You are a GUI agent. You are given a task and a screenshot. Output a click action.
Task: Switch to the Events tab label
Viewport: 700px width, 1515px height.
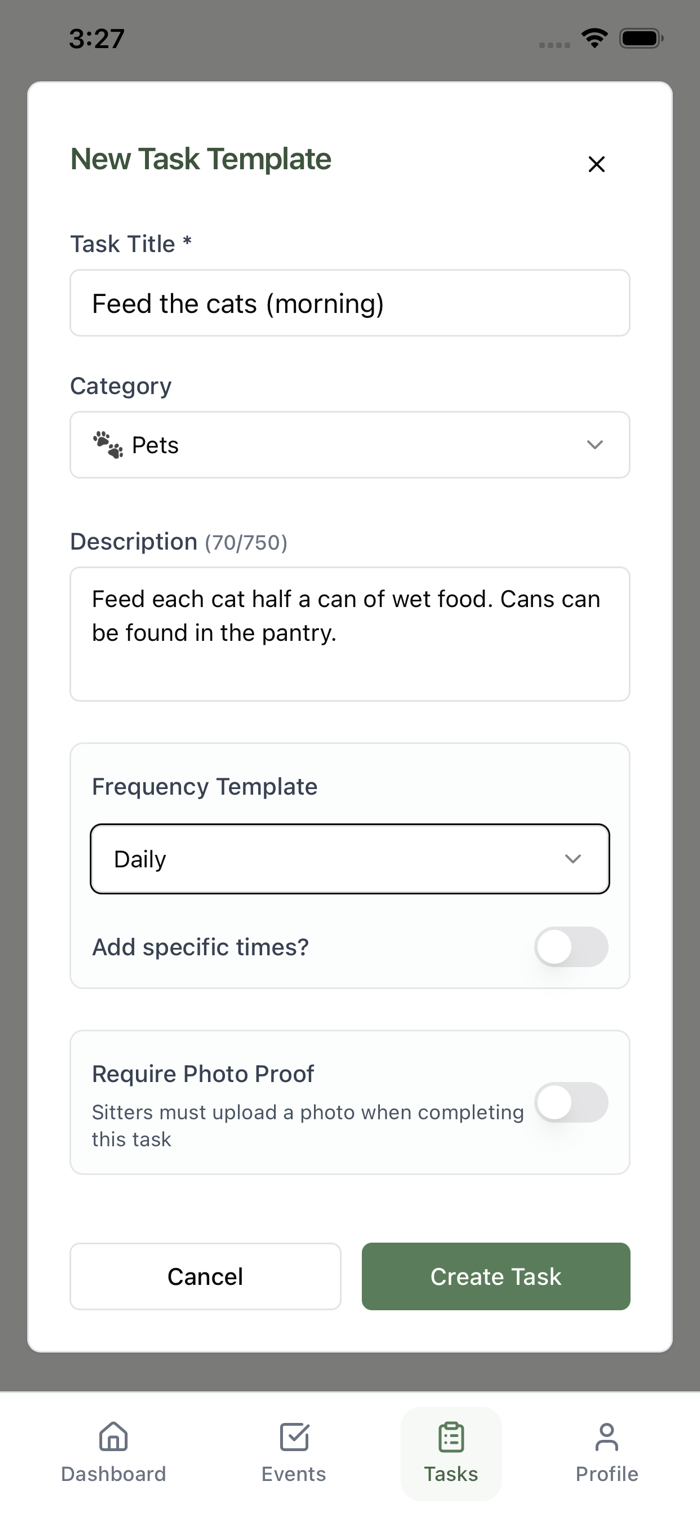pos(294,1474)
